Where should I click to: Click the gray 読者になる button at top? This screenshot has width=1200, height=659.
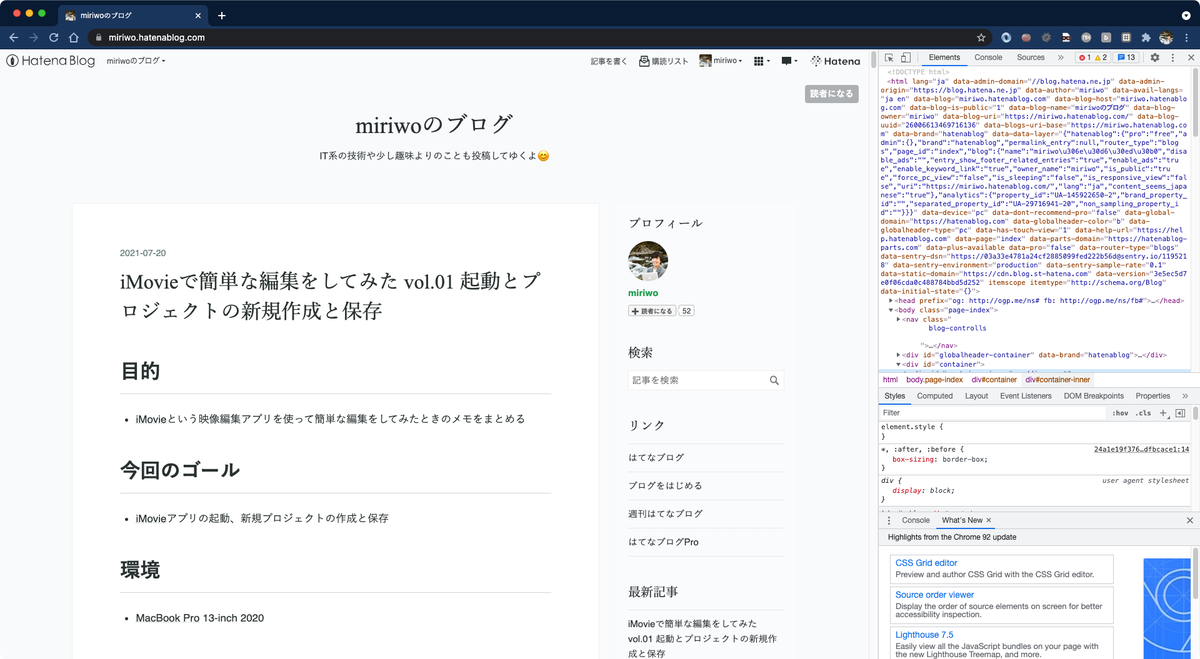[832, 94]
